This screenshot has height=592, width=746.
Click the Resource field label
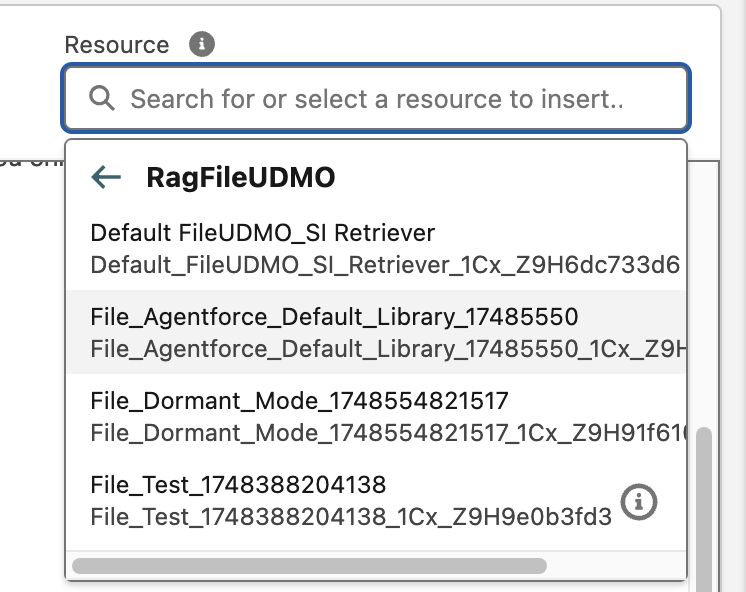pos(117,45)
